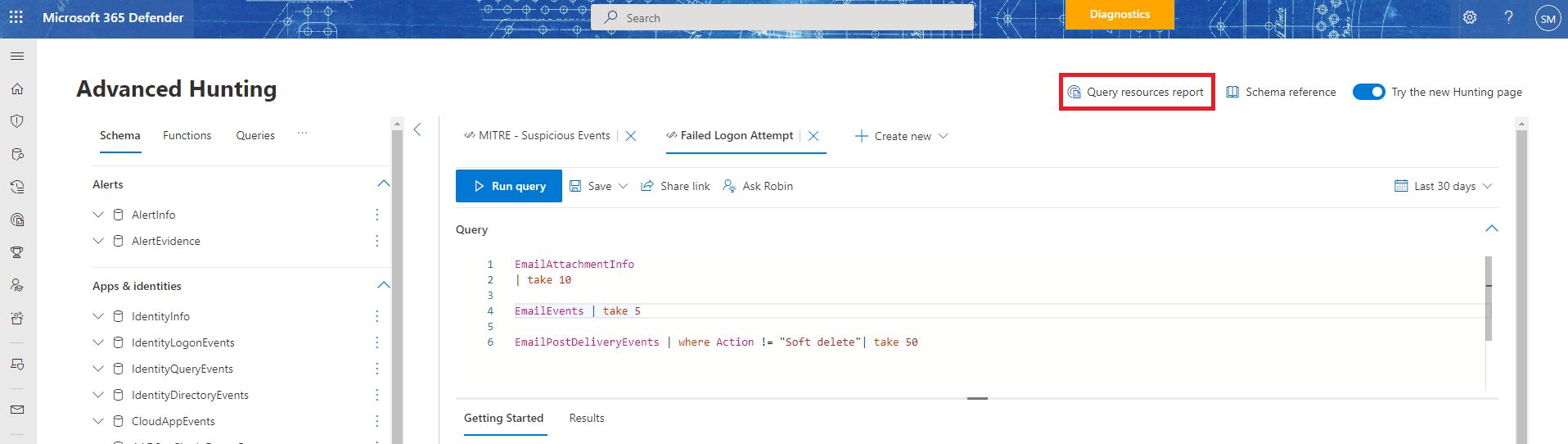Close the Failed Logon Attempt tab
The height and width of the screenshot is (444, 1568).
813,136
